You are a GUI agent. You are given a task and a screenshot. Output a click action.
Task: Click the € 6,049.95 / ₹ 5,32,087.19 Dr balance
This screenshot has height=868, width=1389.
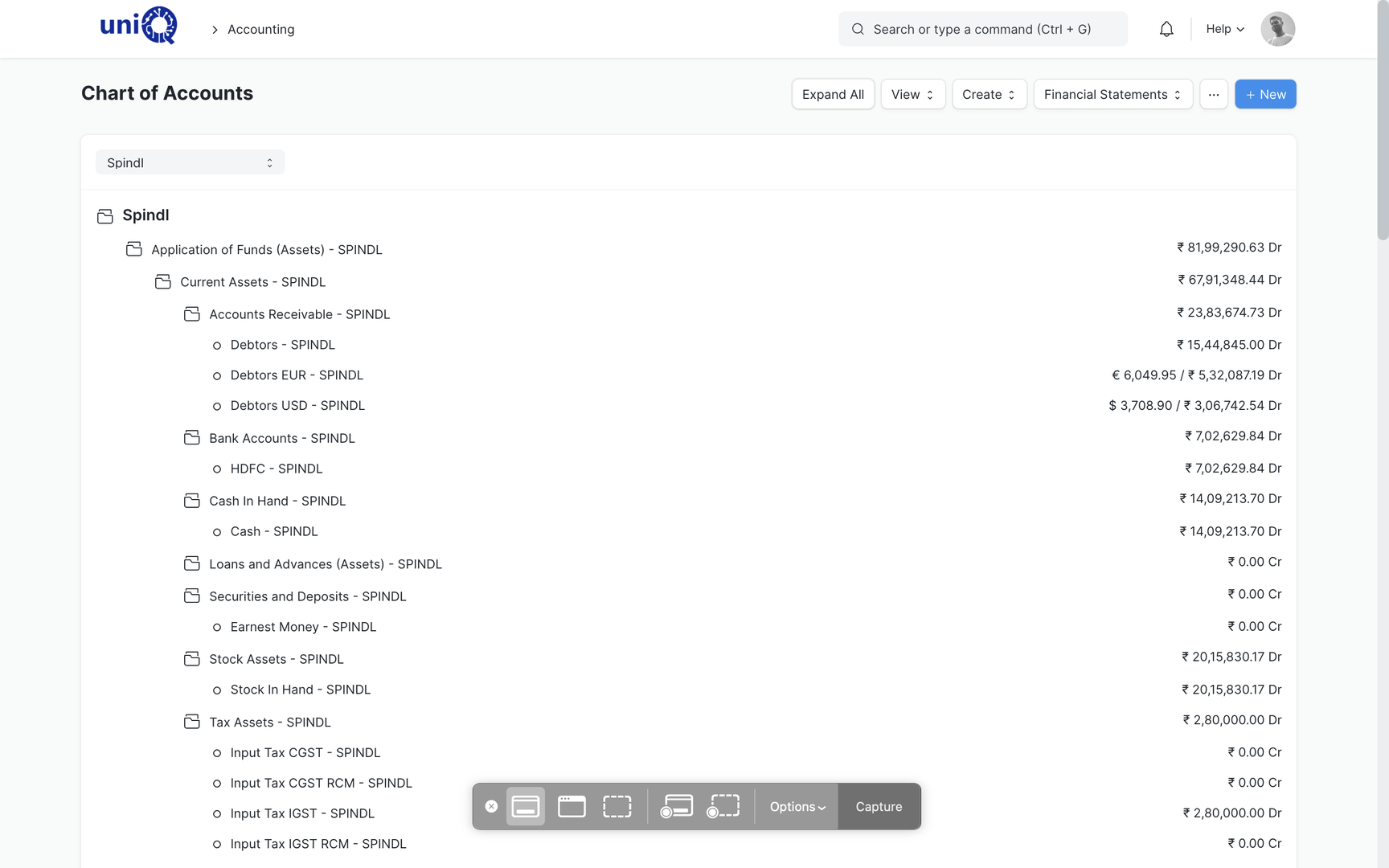click(1197, 375)
